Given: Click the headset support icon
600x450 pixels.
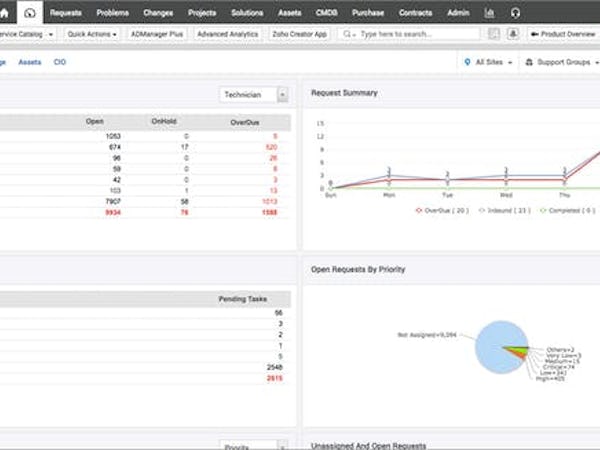Looking at the screenshot, I should [x=515, y=13].
